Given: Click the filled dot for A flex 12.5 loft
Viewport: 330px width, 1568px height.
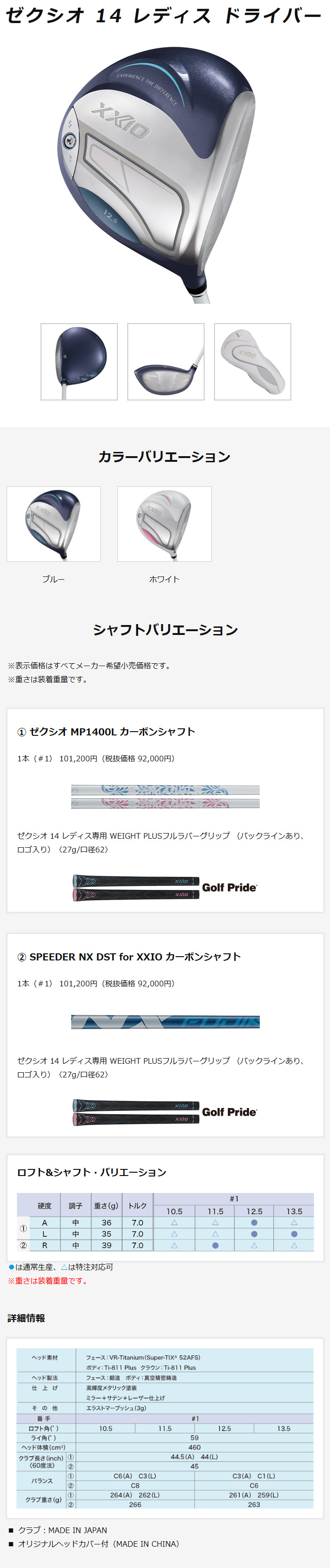Looking at the screenshot, I should pyautogui.click(x=254, y=1222).
